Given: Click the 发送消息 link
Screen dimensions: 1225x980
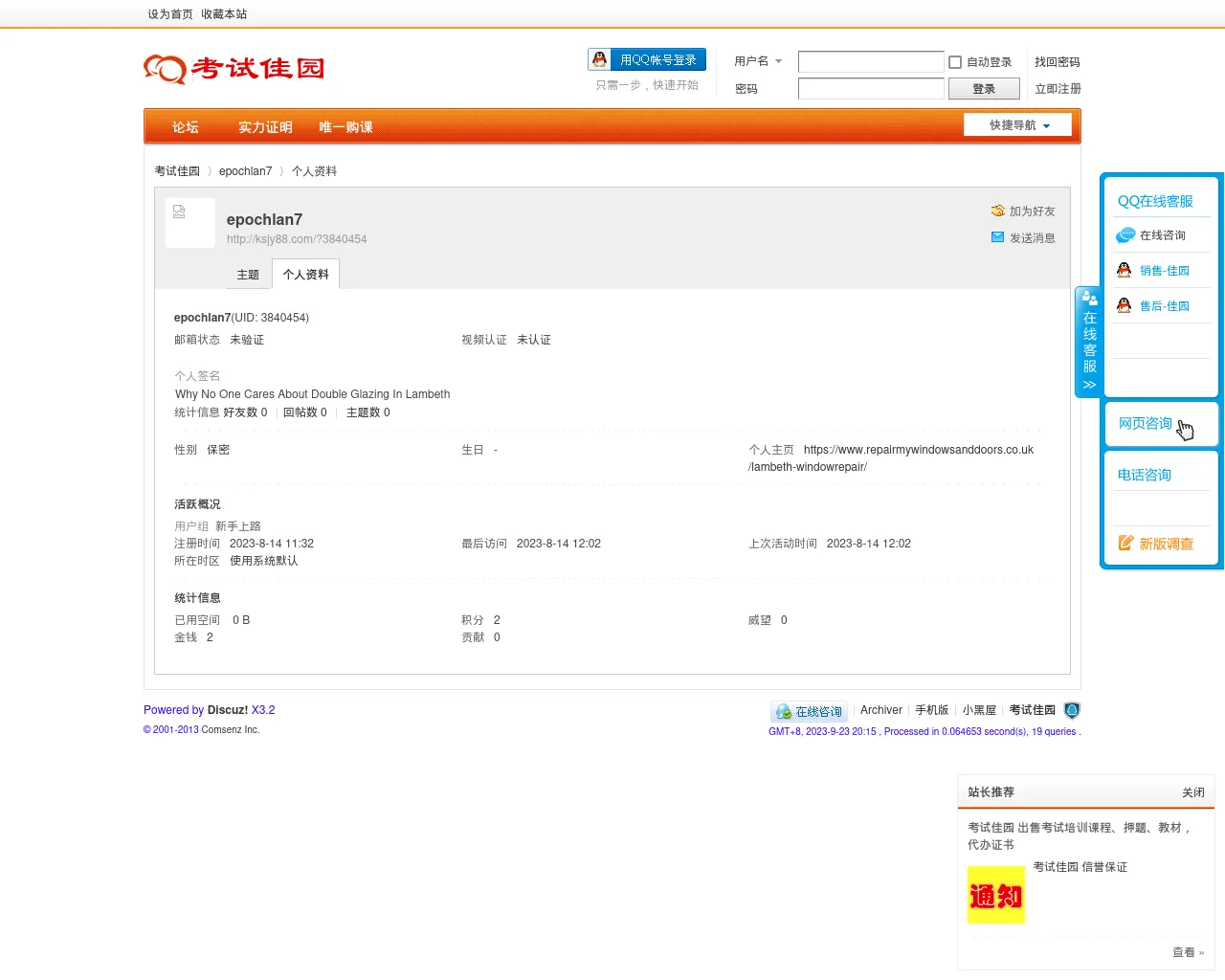Looking at the screenshot, I should coord(1033,238).
